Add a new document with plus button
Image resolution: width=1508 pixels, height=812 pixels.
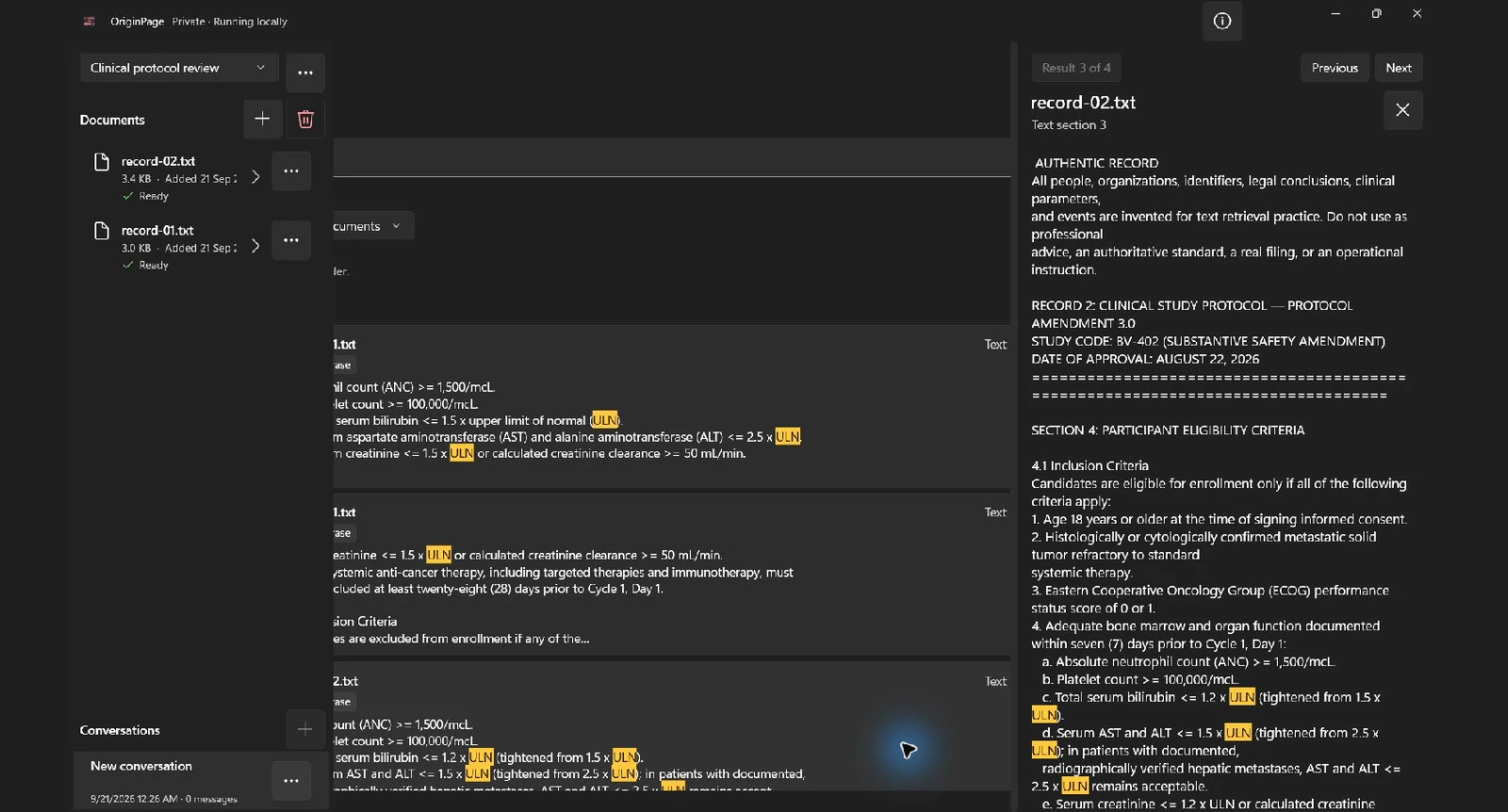pyautogui.click(x=262, y=119)
